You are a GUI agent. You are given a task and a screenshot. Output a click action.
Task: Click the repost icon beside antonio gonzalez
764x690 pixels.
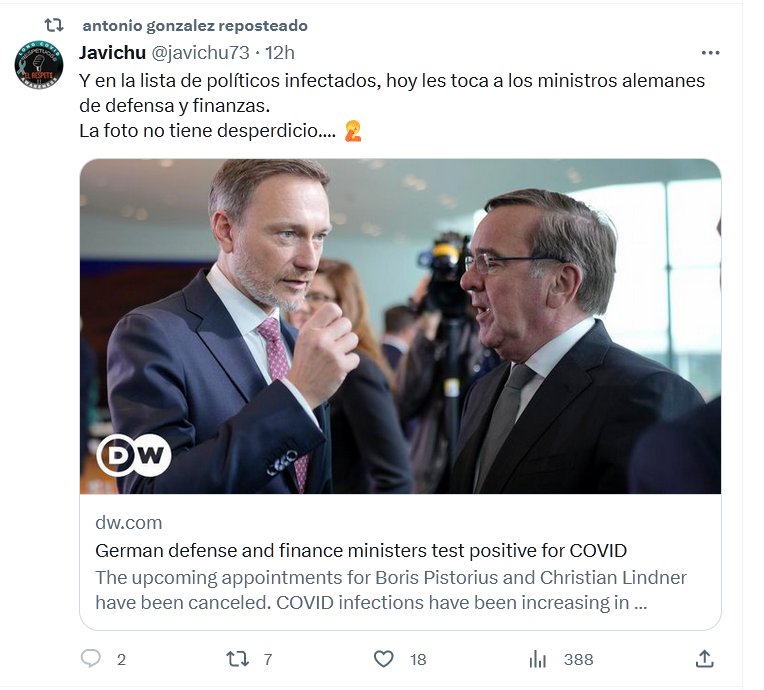(x=54, y=25)
